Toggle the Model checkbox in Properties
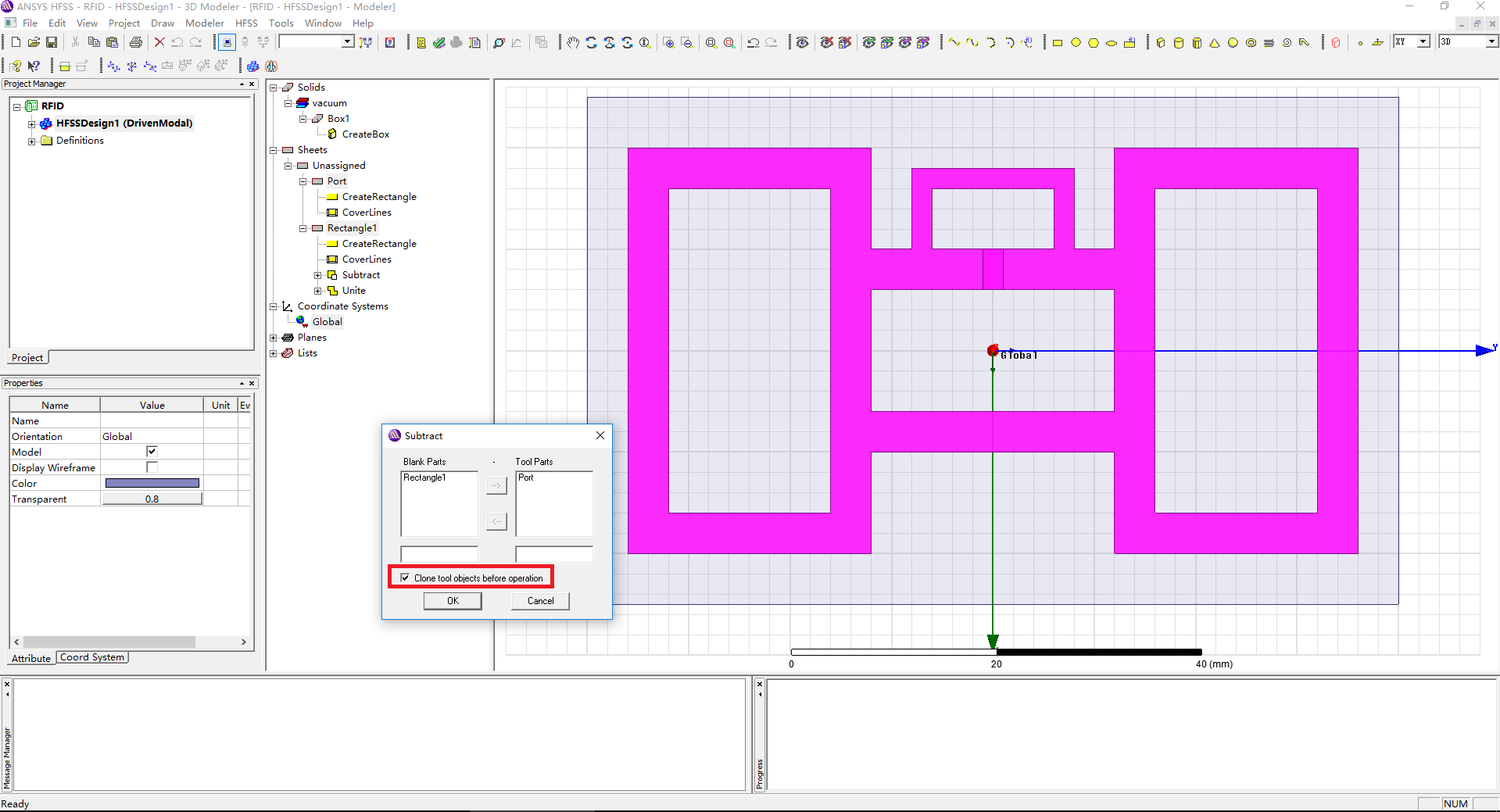 (x=152, y=452)
